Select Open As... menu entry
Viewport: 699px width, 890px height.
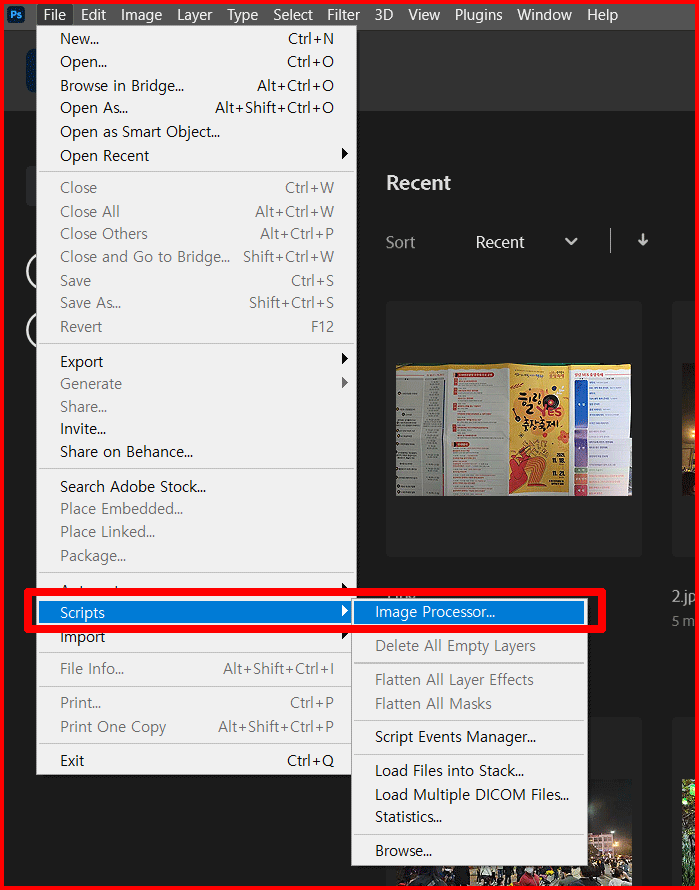point(196,108)
